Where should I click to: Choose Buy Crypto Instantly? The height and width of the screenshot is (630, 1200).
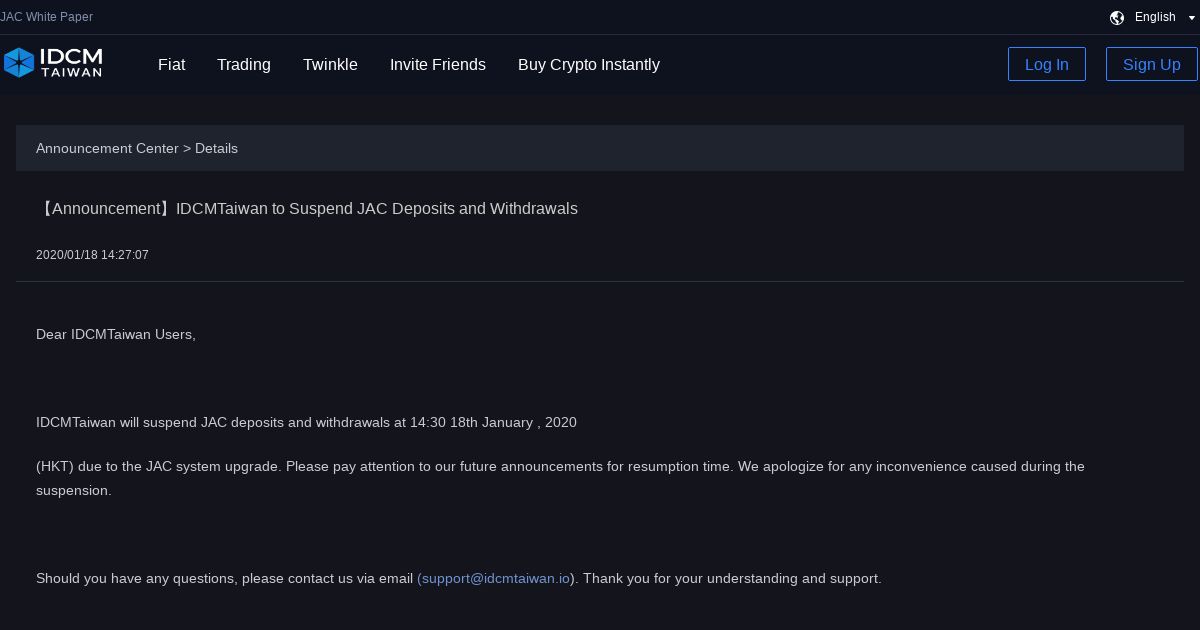click(x=588, y=64)
